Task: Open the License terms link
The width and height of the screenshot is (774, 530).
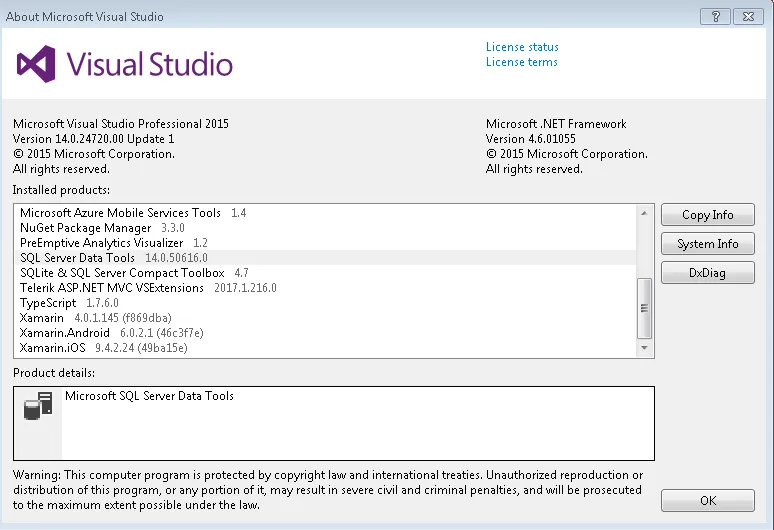Action: click(x=521, y=62)
